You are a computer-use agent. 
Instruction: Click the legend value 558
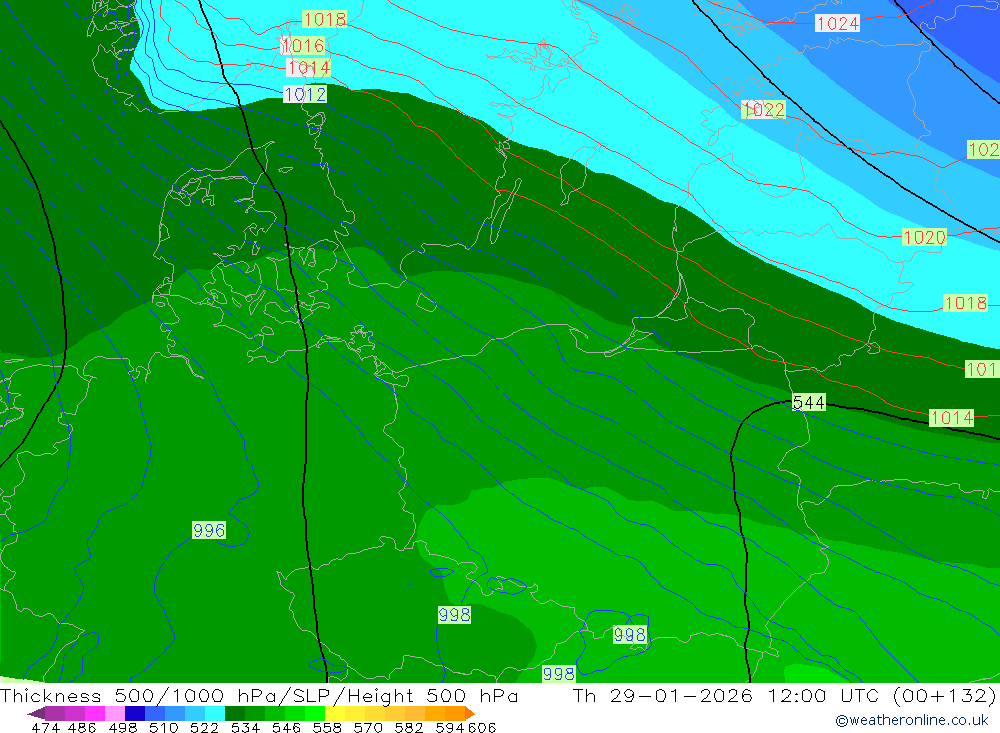327,727
